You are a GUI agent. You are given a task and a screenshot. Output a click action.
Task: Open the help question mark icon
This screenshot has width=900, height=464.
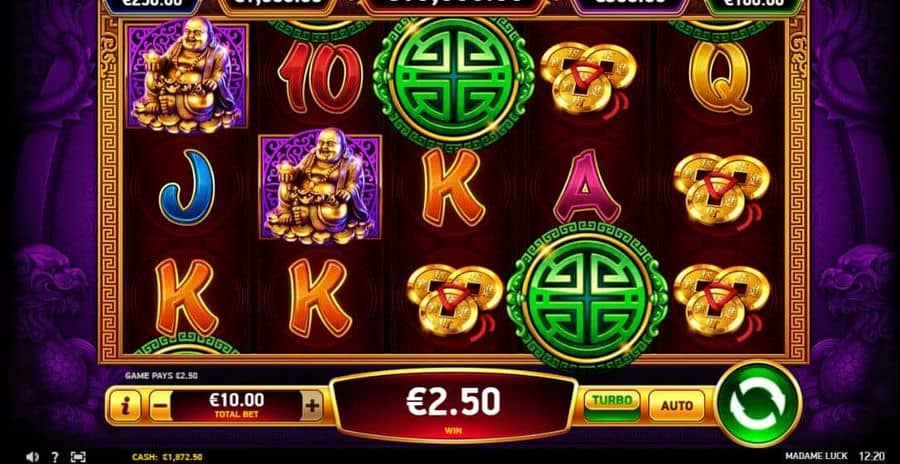coord(55,457)
